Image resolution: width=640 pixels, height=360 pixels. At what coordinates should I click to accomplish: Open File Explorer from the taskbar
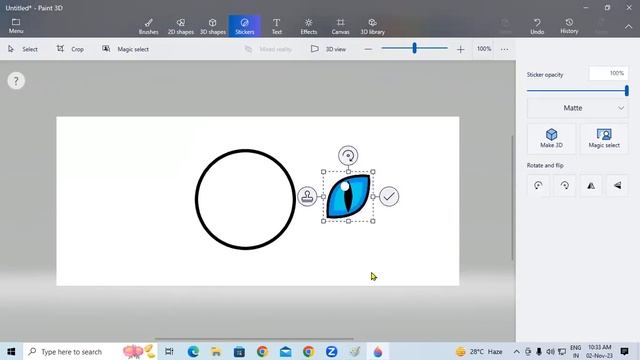(216, 351)
